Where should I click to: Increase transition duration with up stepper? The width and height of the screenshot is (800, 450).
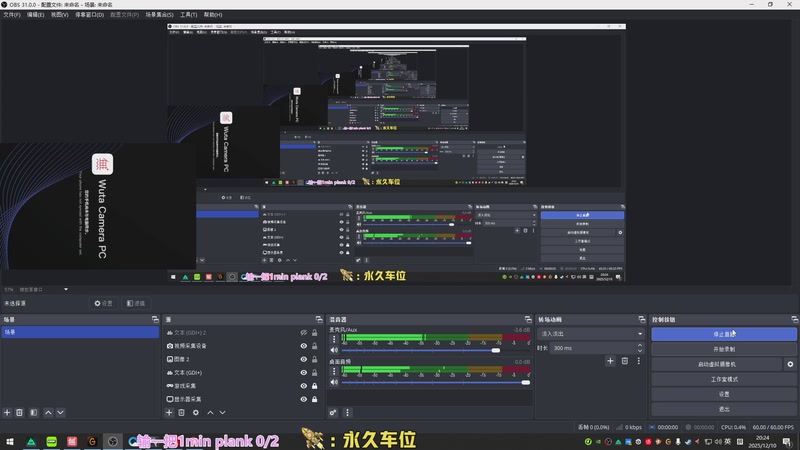(640, 345)
